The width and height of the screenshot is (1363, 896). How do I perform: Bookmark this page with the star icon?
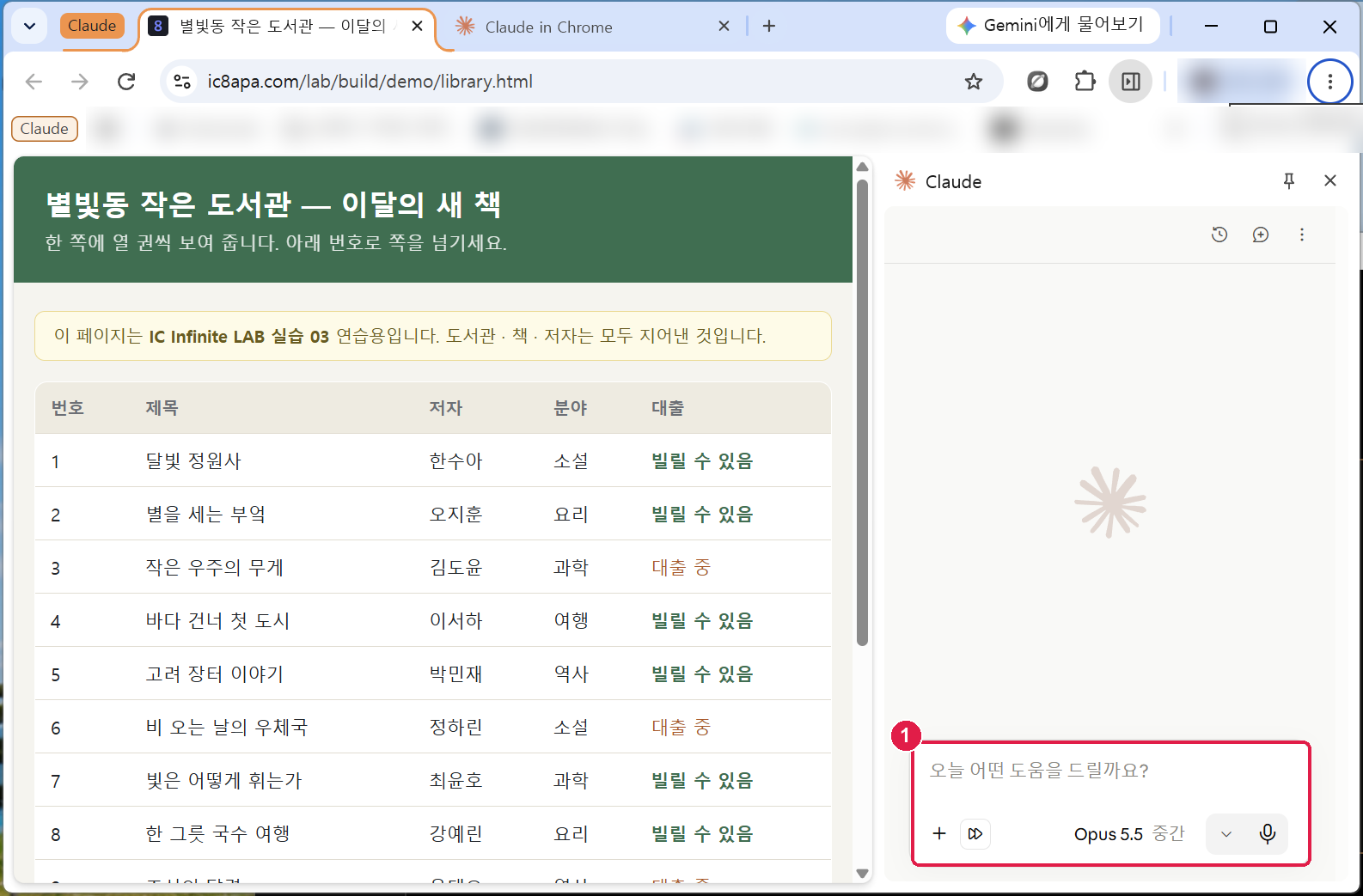(973, 82)
